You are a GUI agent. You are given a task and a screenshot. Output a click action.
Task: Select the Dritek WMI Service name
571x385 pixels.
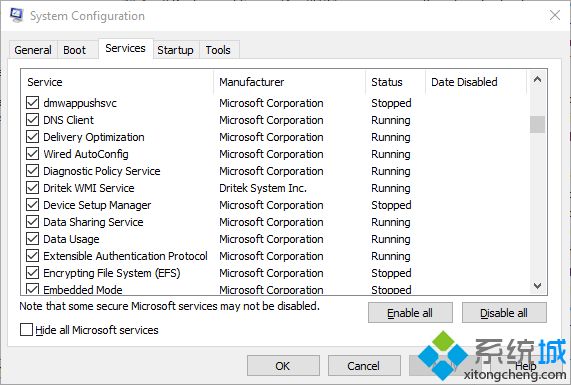pos(89,188)
